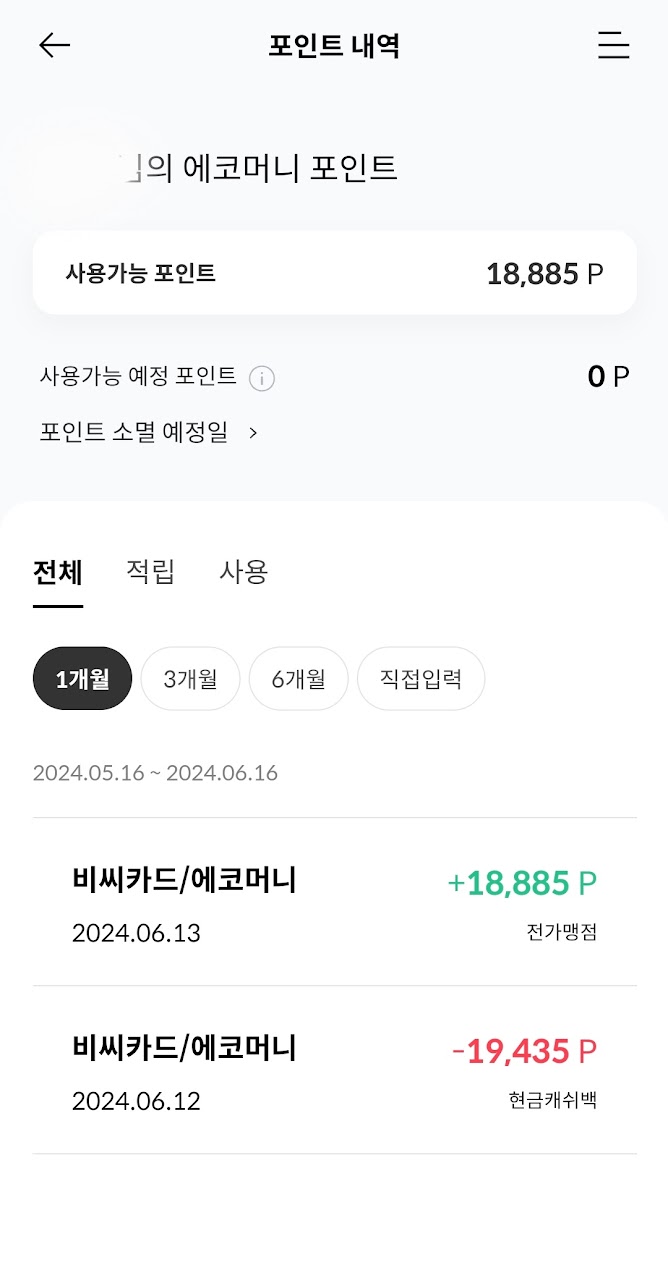The image size is (668, 1278).
Task: Open the filter menu at top right
Action: [x=613, y=46]
